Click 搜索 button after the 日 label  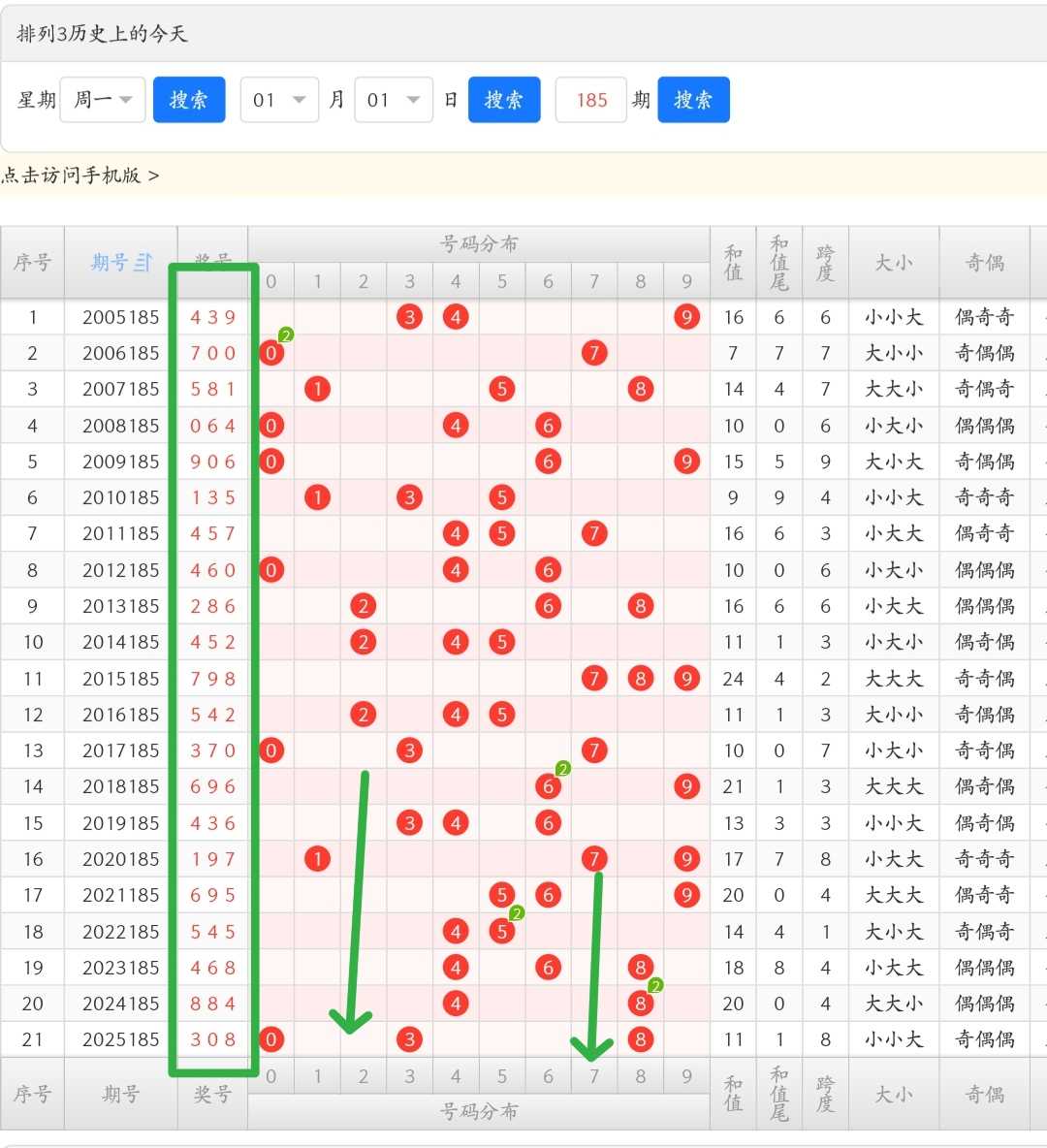504,100
